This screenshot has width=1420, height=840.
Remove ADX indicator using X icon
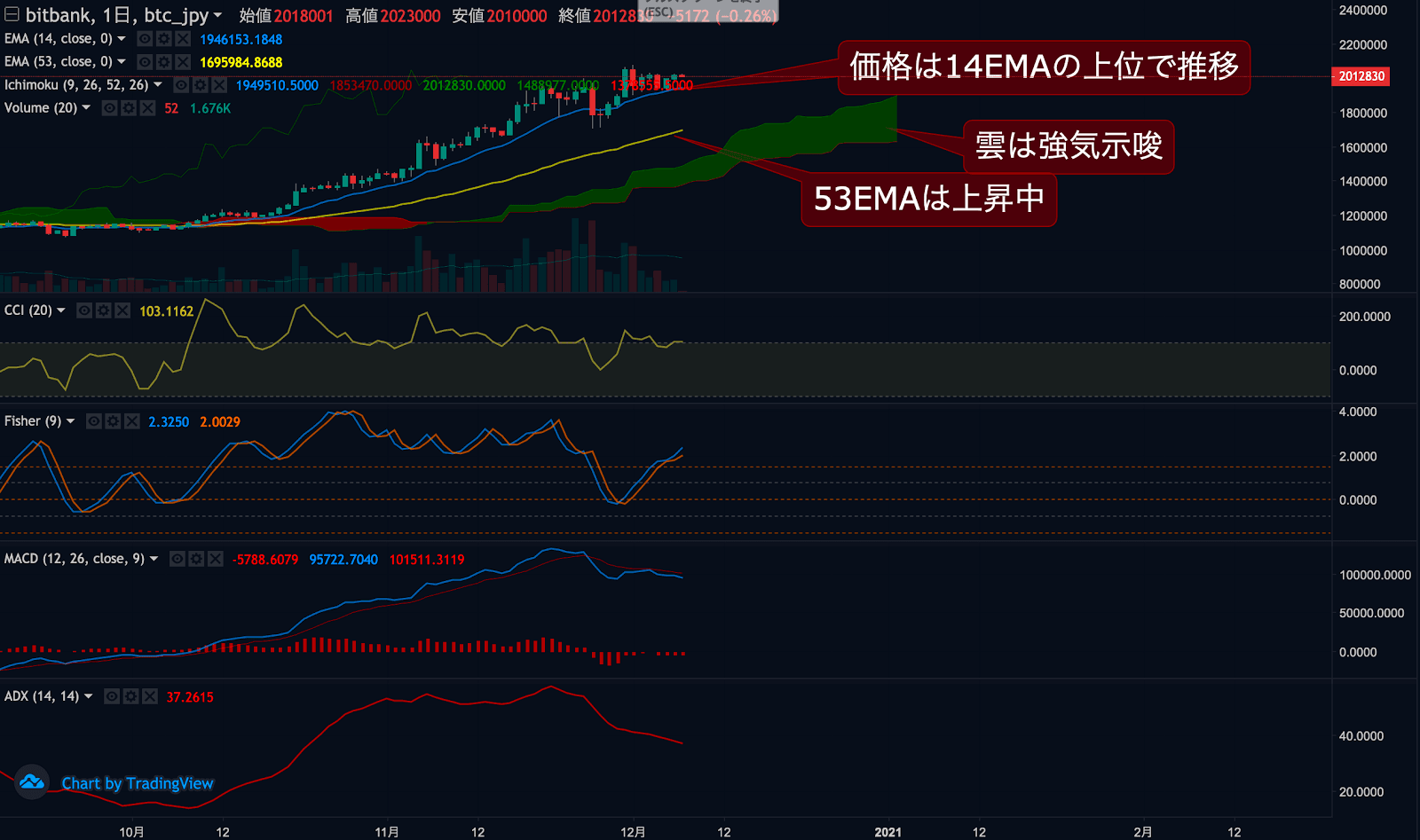[150, 696]
